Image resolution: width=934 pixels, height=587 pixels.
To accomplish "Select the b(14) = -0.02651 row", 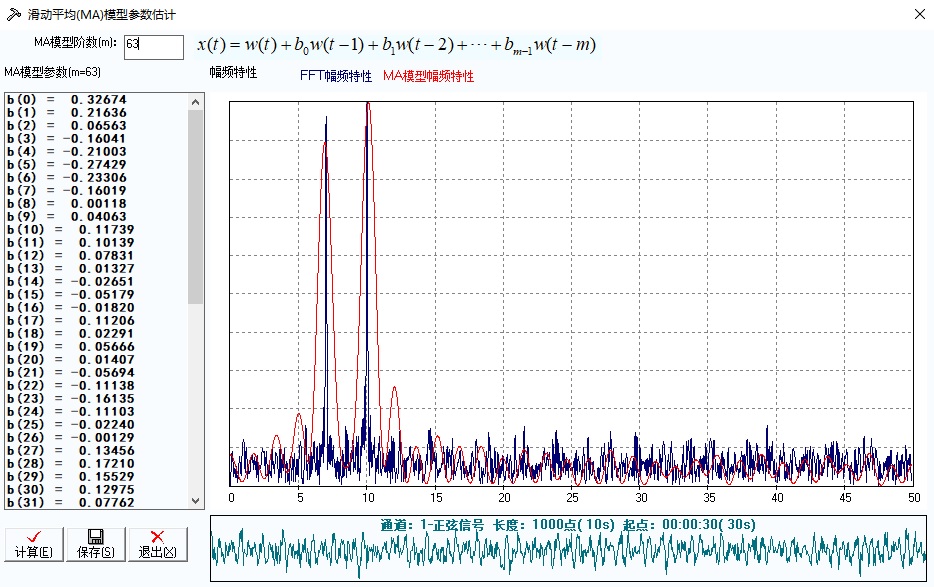I will (x=96, y=282).
